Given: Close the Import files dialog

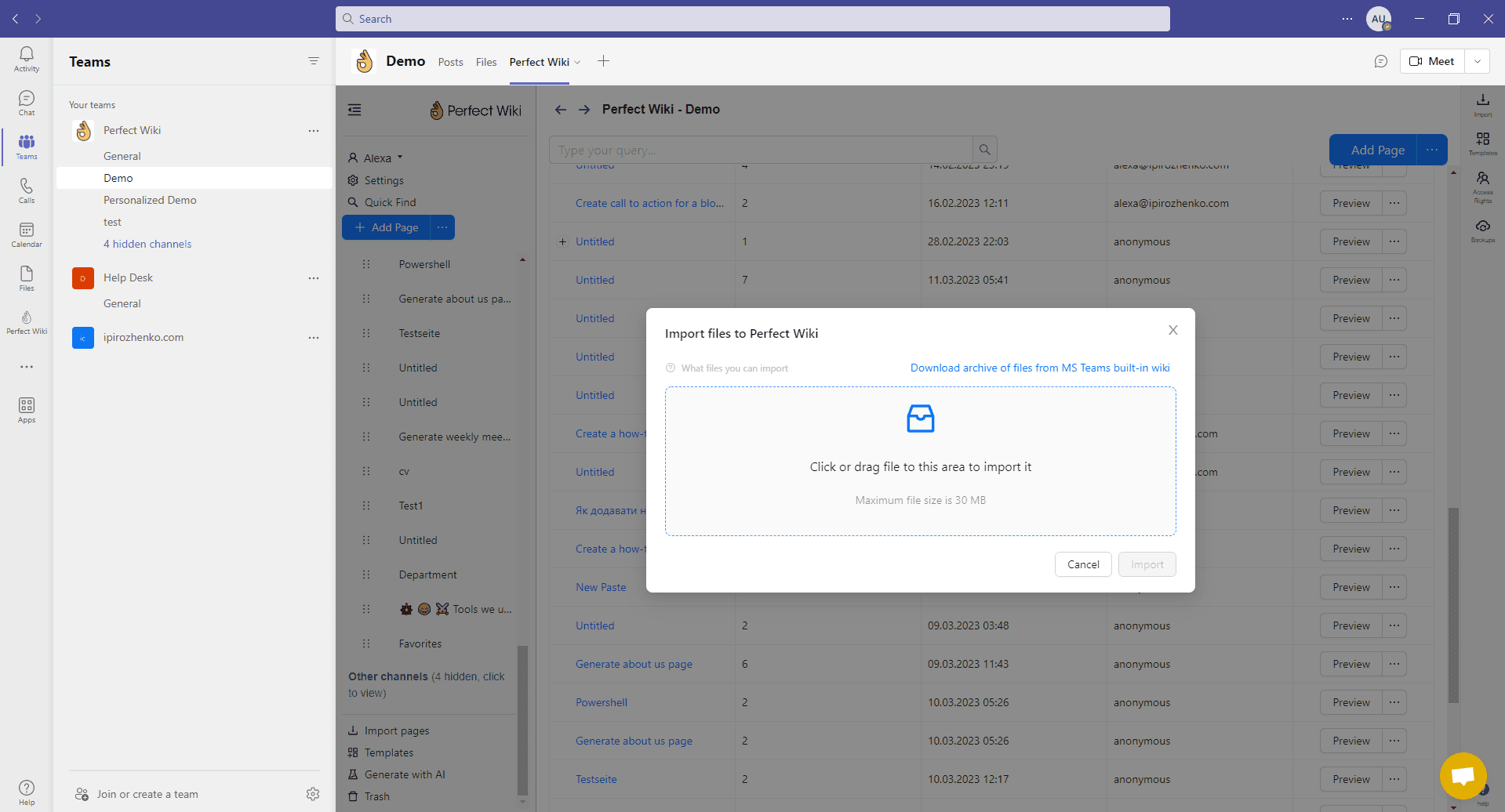Looking at the screenshot, I should coord(1172,330).
